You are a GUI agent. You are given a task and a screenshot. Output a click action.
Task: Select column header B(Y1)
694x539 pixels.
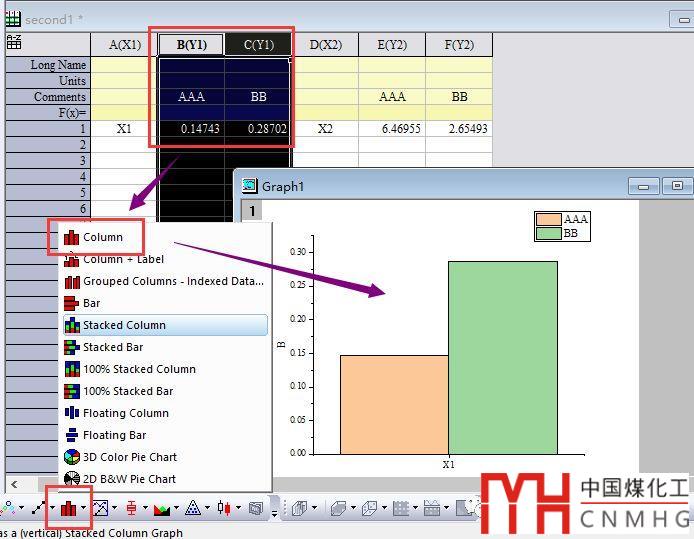[192, 45]
